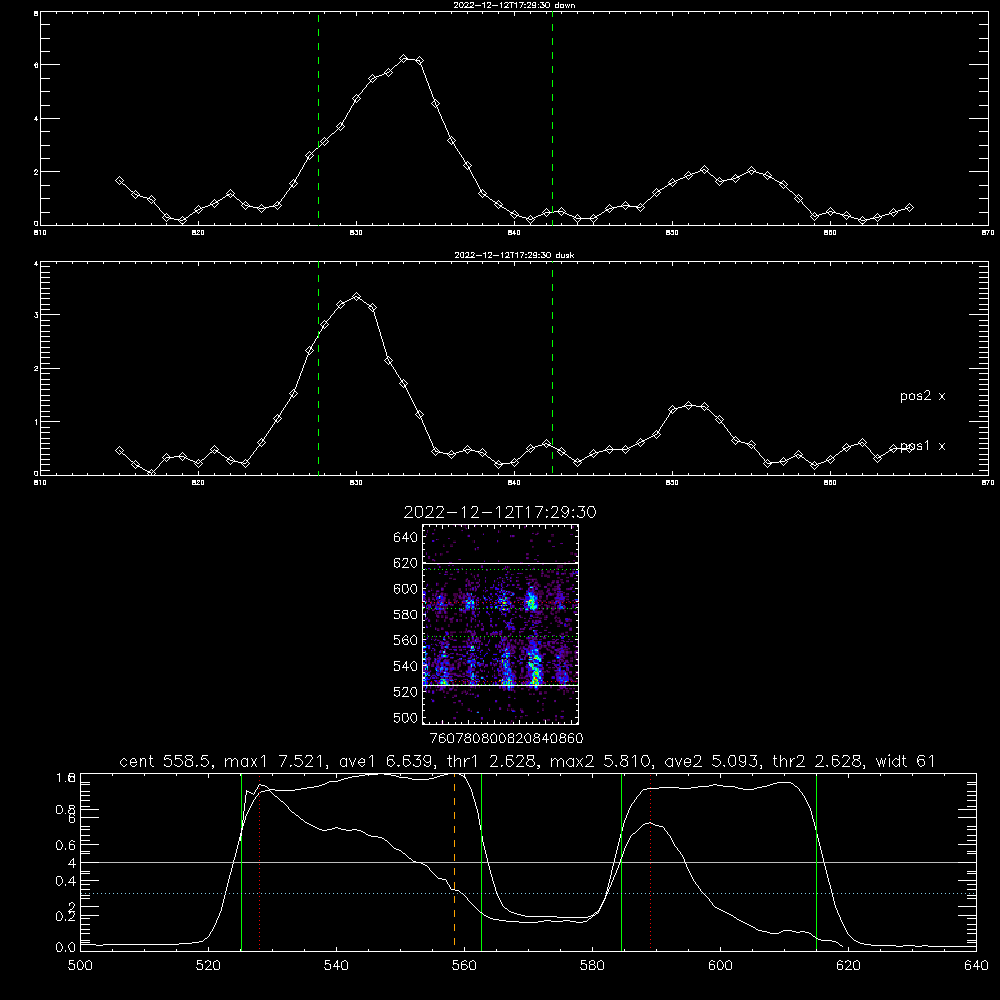Click the solid green line near 615 in bottom plot
1000x1000 pixels.
(816, 861)
